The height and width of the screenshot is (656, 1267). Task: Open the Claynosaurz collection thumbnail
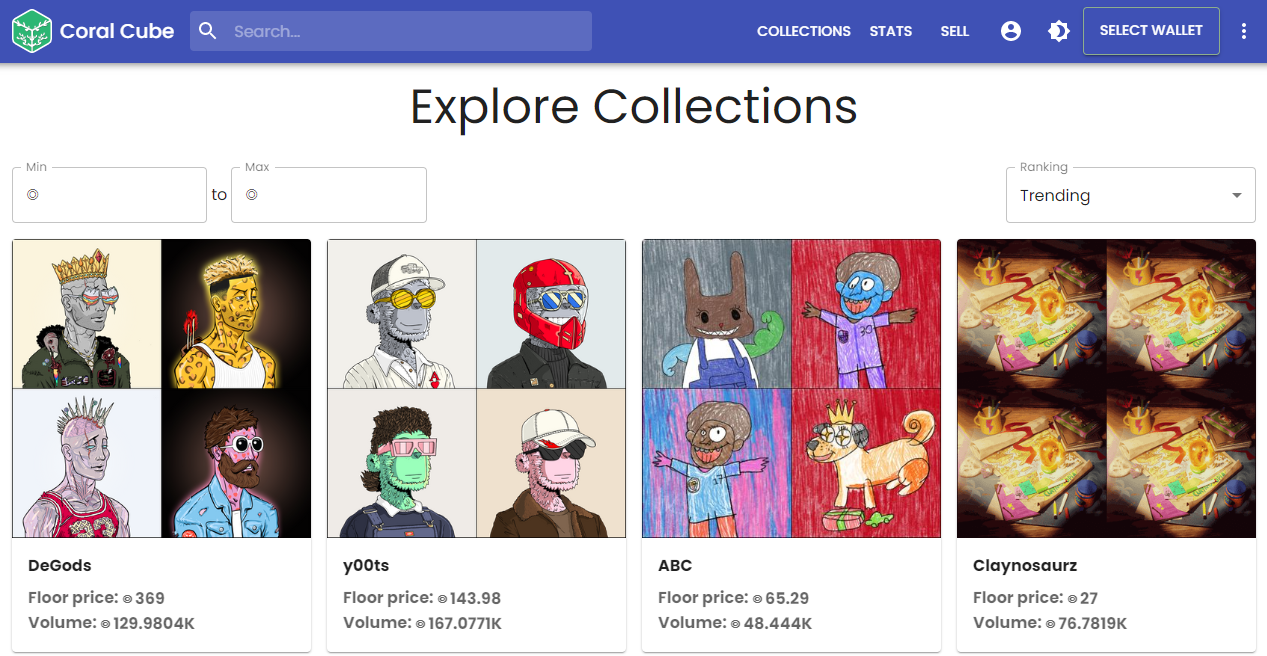click(x=1106, y=388)
